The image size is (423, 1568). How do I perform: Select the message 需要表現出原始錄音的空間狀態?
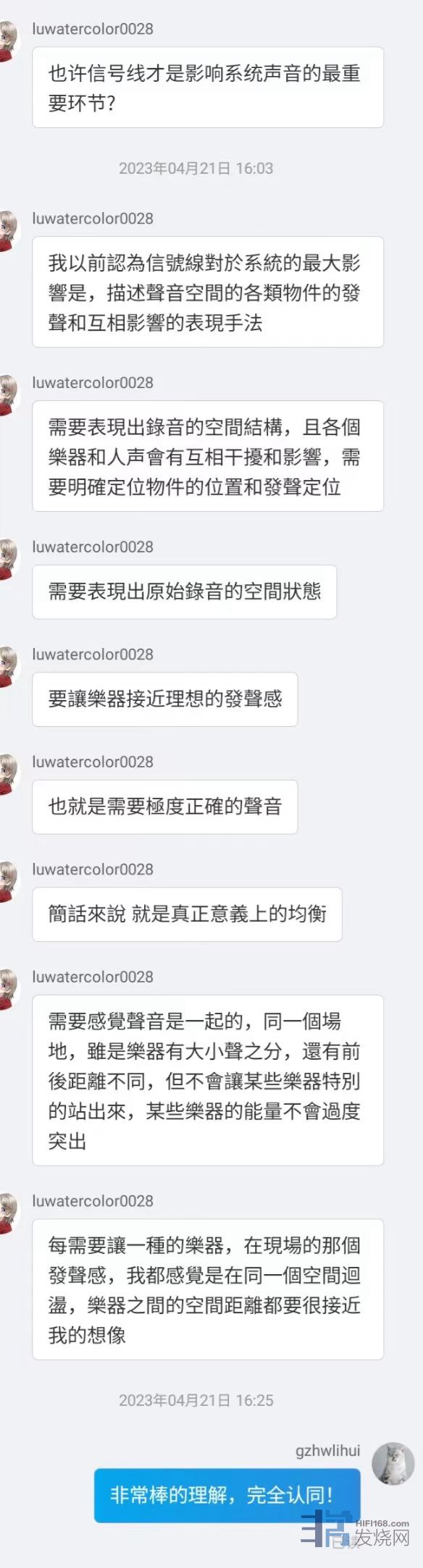185,592
